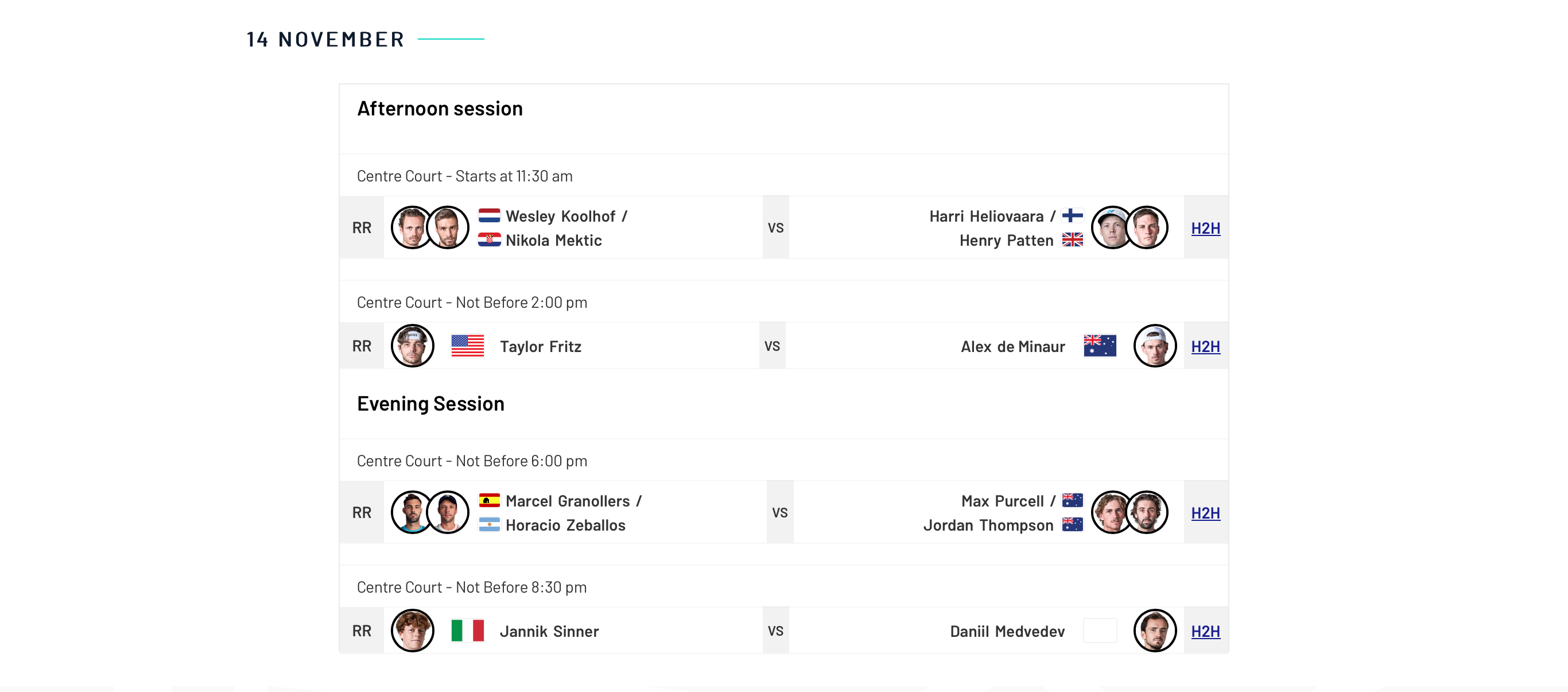The height and width of the screenshot is (692, 1568).
Task: Click Daniil Medvedev's player photo
Action: pyautogui.click(x=1155, y=631)
